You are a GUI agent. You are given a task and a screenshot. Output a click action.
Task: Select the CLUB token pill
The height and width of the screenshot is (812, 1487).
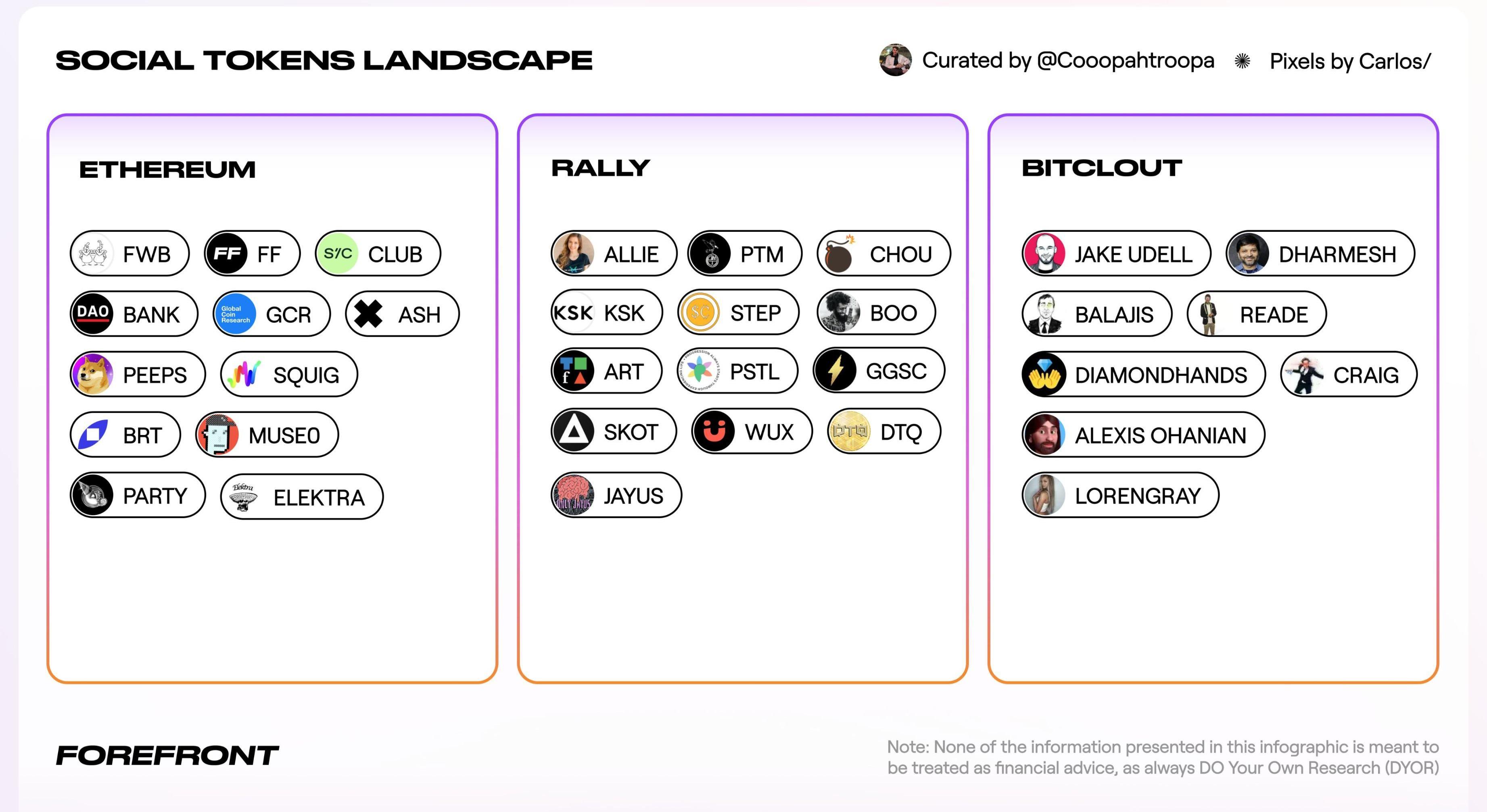(378, 254)
